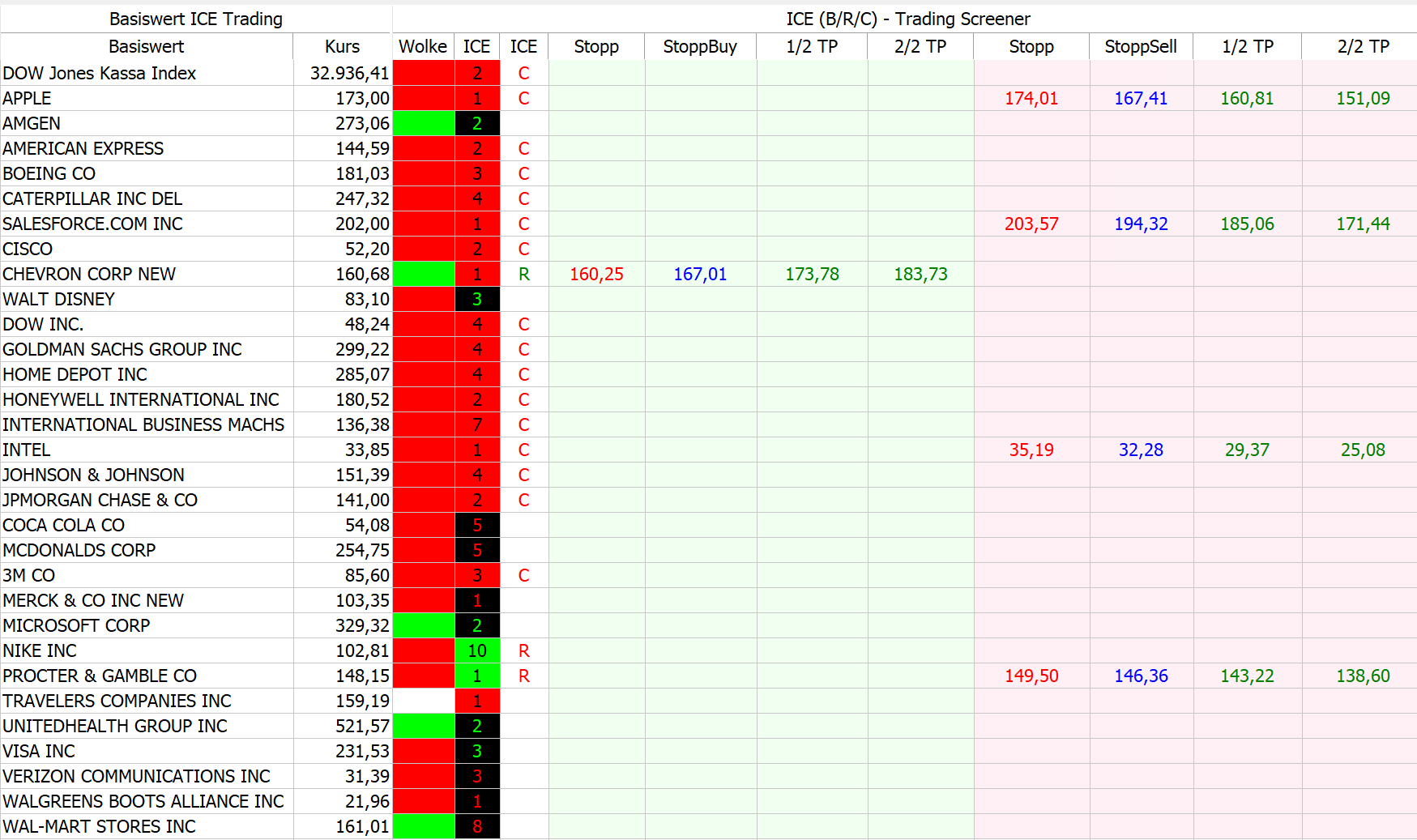This screenshot has width=1417, height=840.
Task: Click the Kurs column header
Action: [x=342, y=46]
